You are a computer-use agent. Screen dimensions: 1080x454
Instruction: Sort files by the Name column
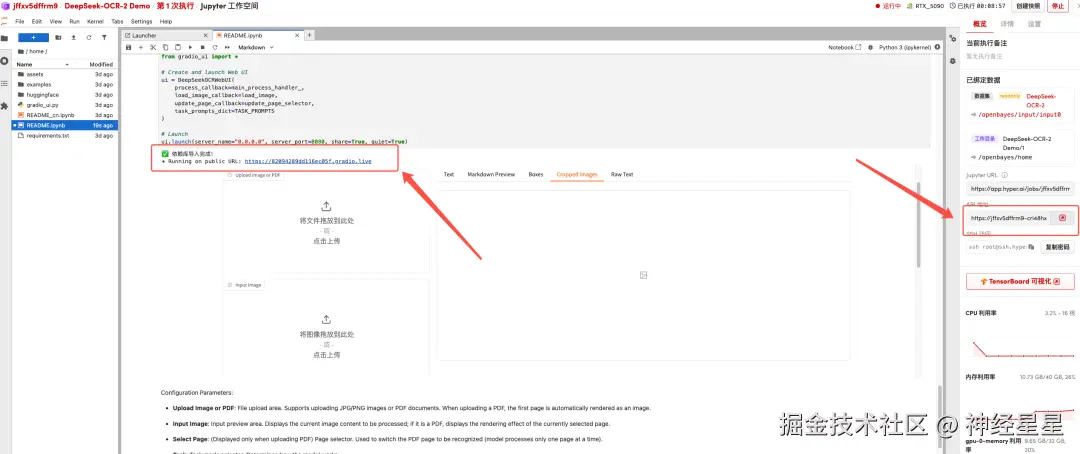click(41, 64)
